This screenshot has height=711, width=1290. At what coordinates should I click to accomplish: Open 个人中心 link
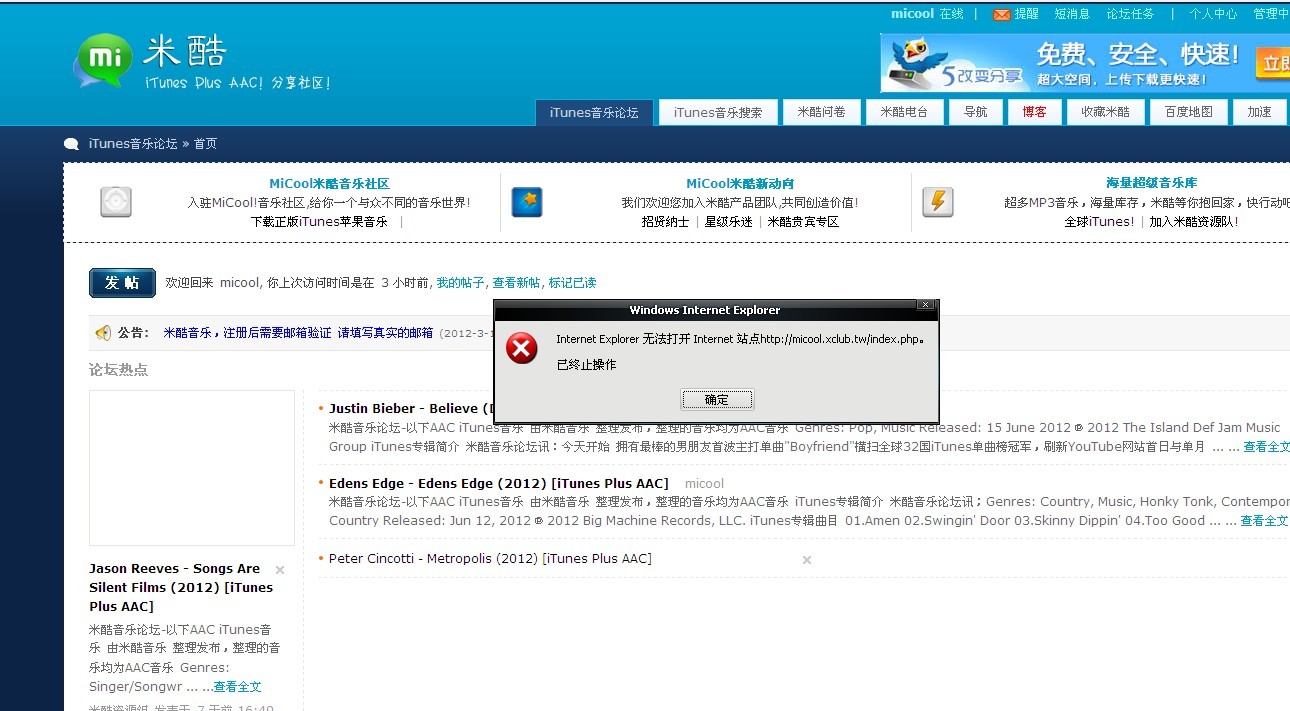click(x=1213, y=14)
